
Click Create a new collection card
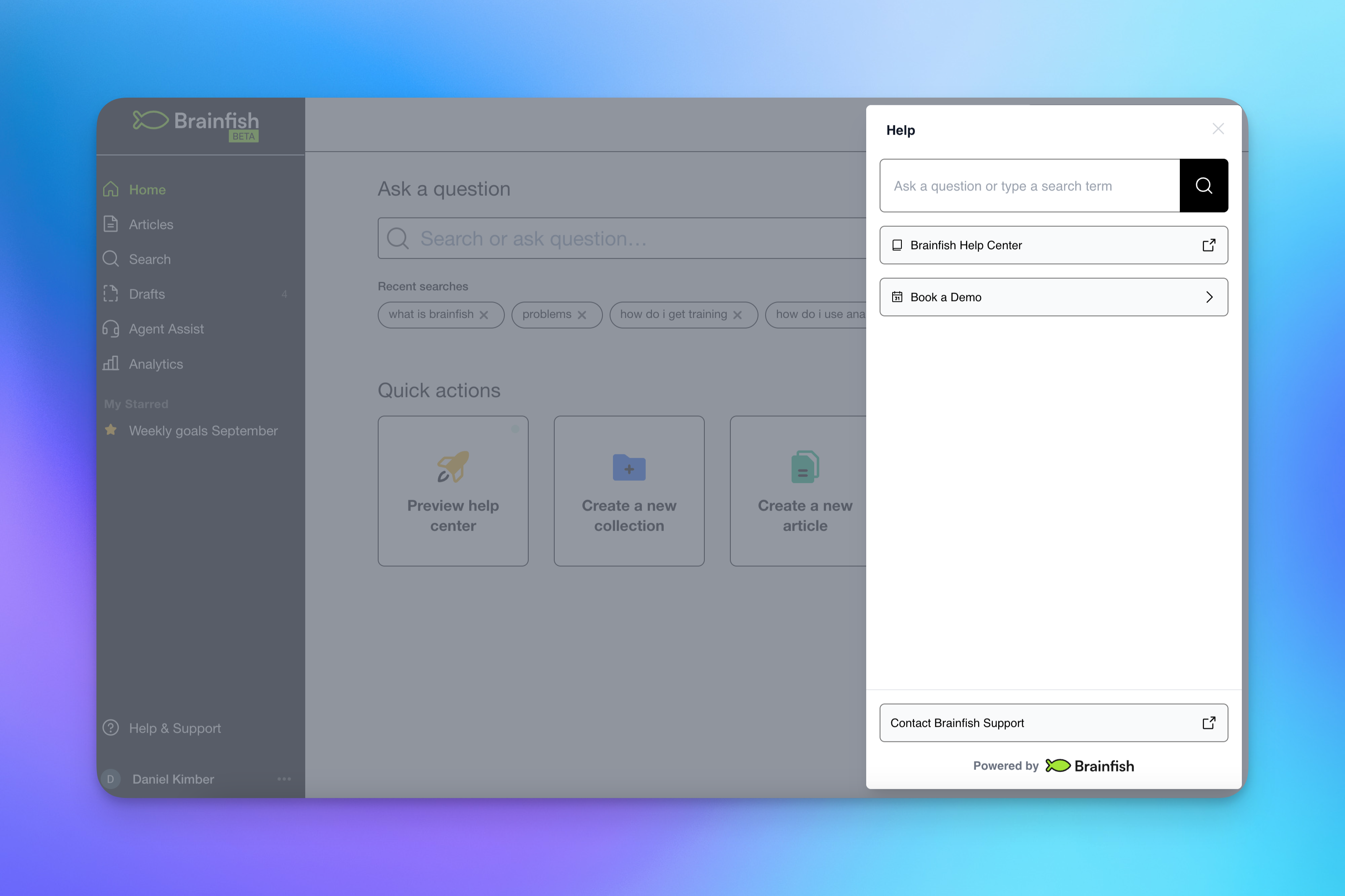click(629, 491)
